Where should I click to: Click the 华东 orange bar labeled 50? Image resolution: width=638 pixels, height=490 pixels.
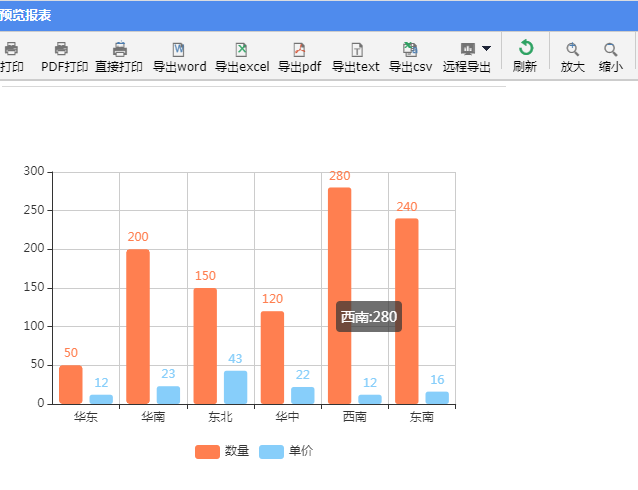(71, 384)
